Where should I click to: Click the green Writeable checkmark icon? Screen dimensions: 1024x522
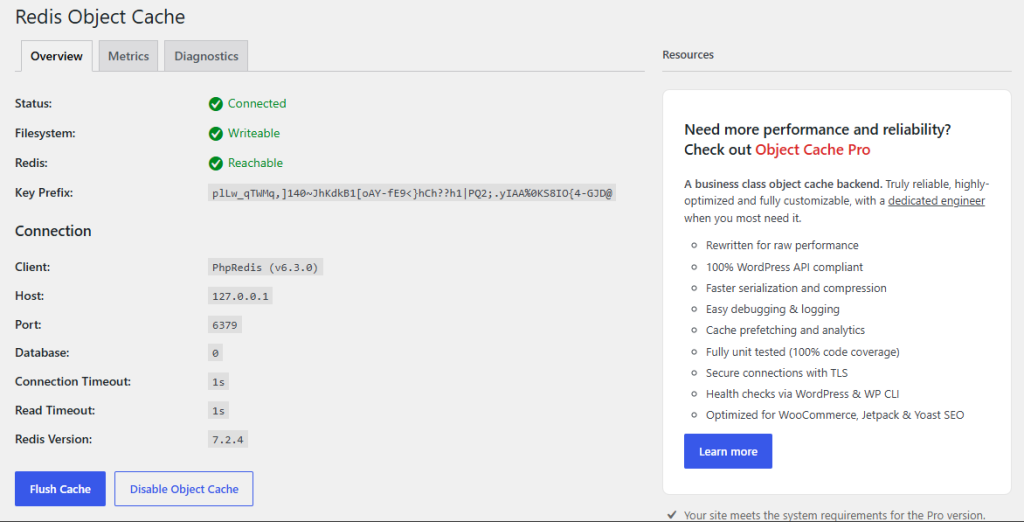(216, 134)
